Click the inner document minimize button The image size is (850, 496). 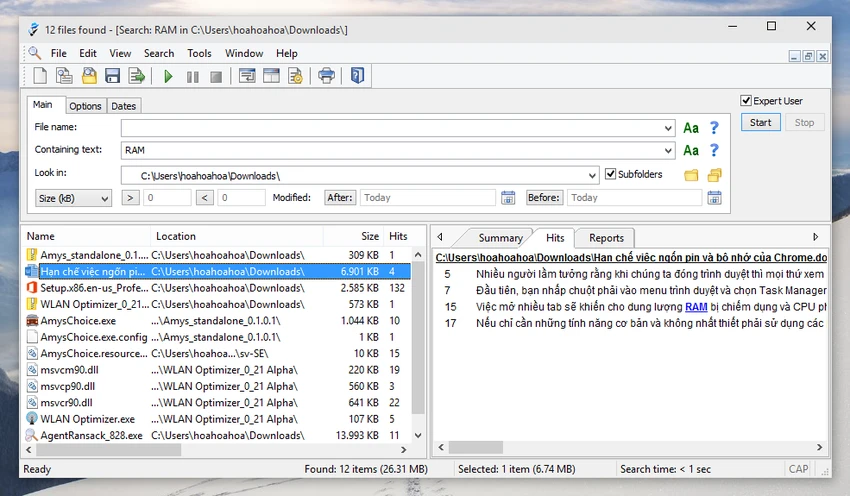click(x=795, y=56)
